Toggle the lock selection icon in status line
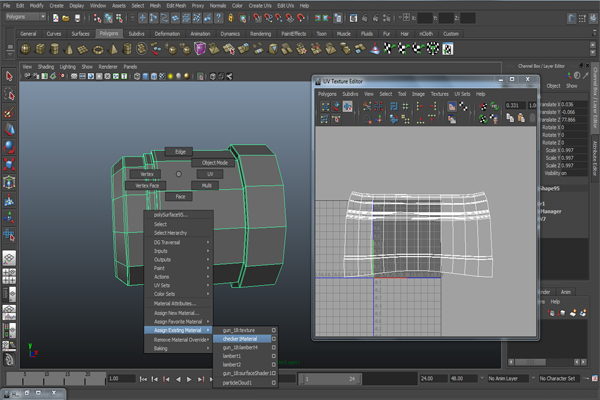 231,18
